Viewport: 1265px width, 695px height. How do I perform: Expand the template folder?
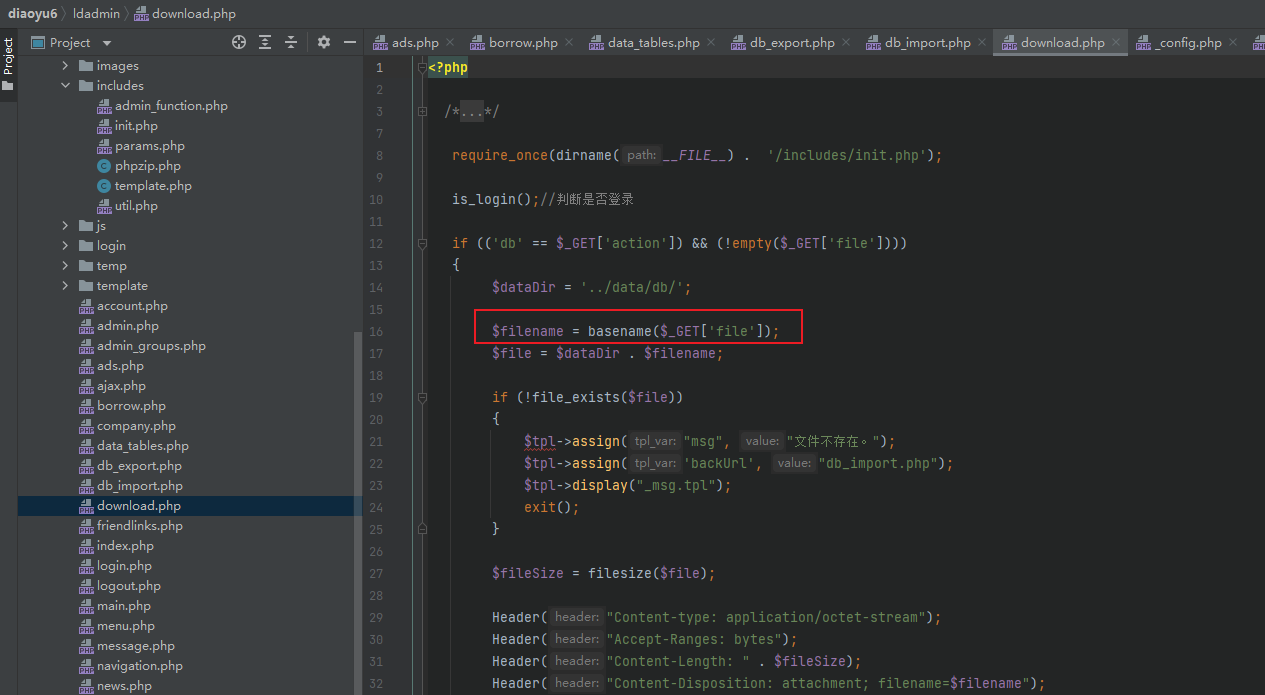coord(66,285)
